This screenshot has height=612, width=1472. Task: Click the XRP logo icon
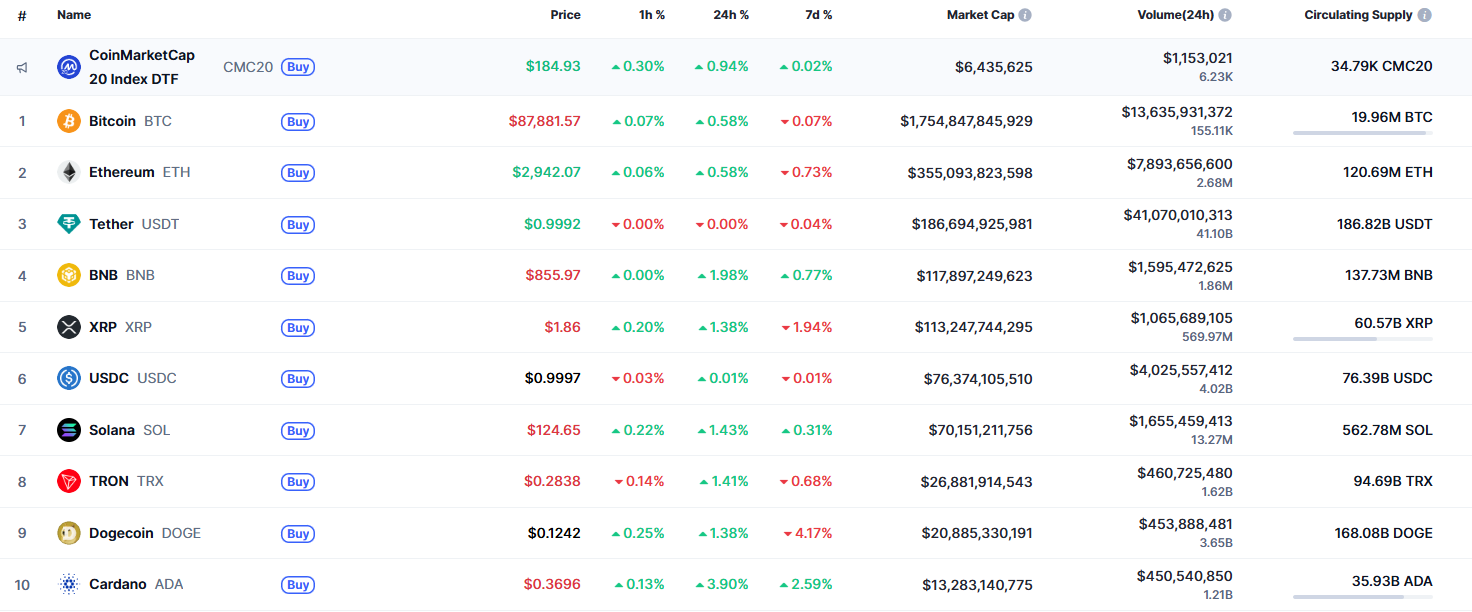[x=69, y=327]
